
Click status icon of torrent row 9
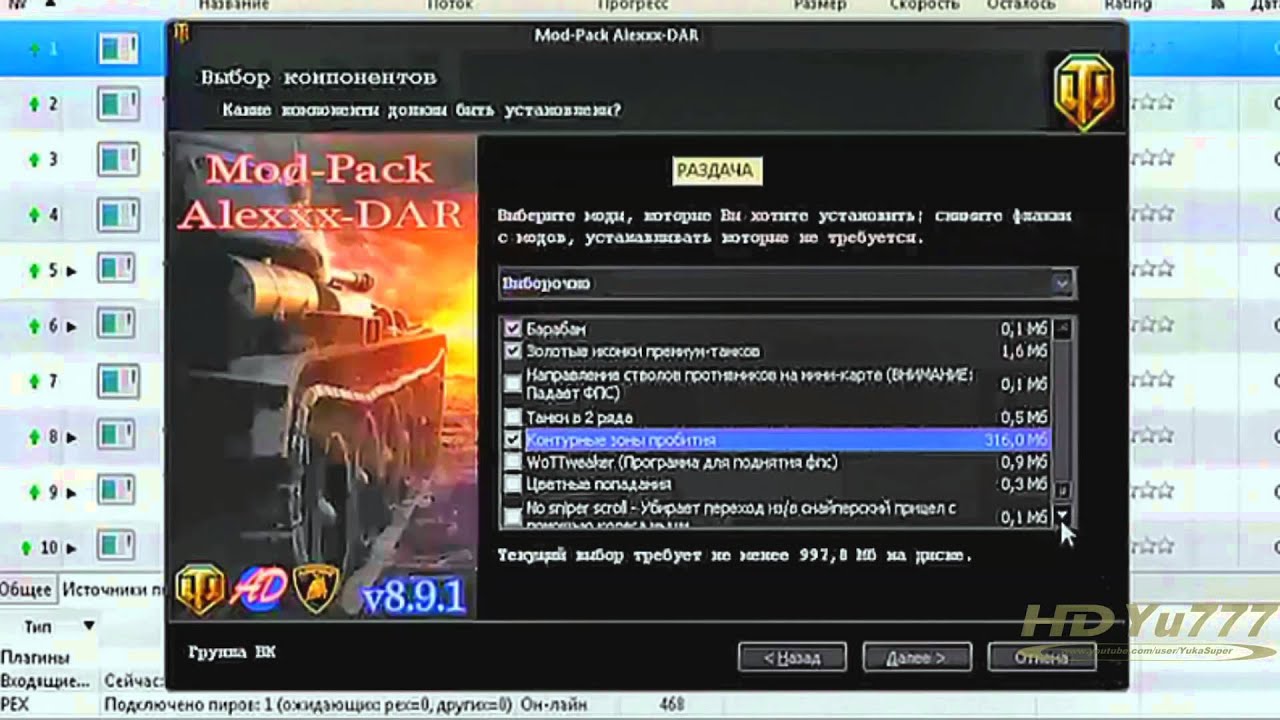[x=117, y=492]
